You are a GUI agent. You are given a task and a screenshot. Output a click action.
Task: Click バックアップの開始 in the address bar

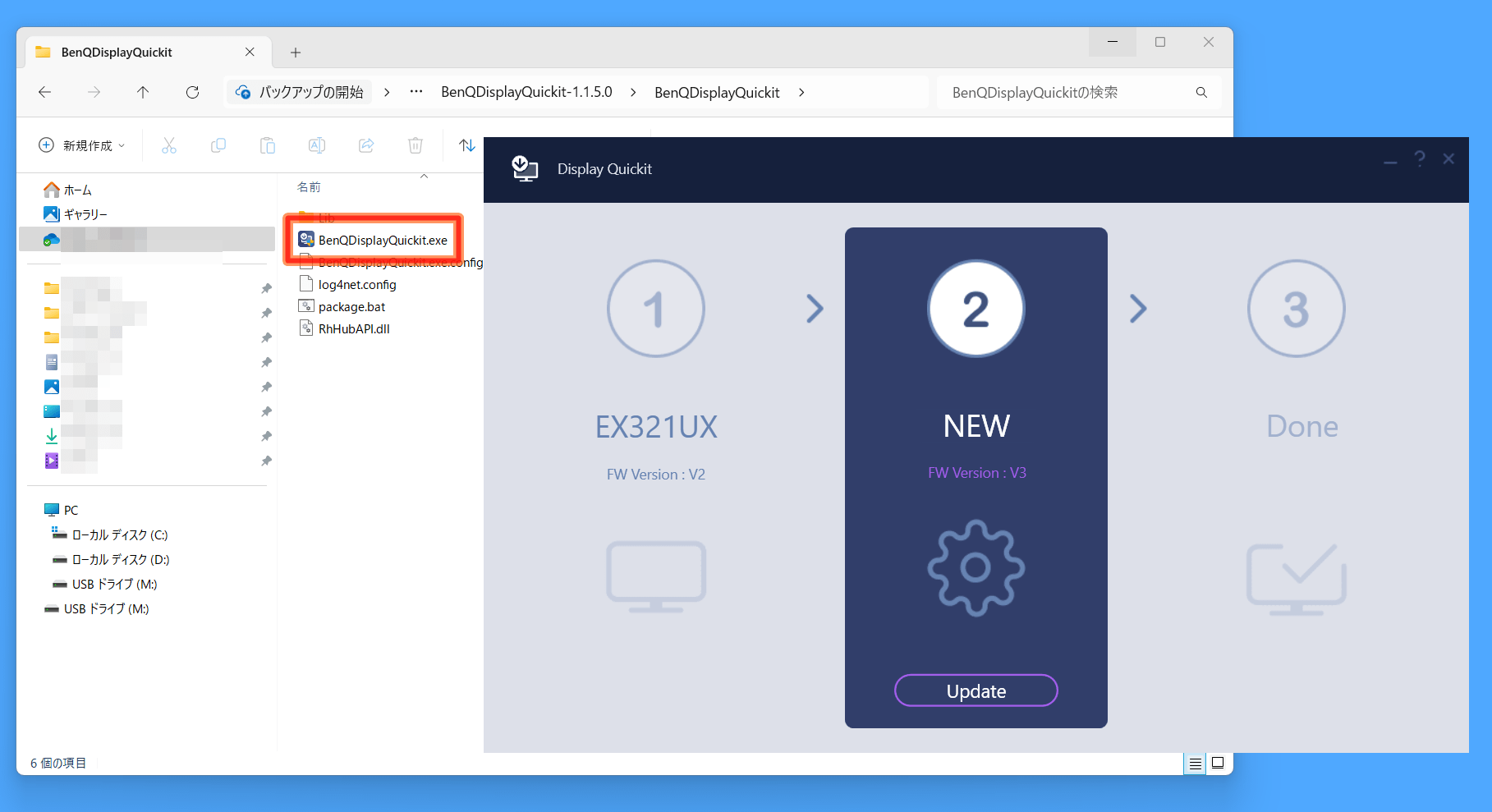(301, 92)
